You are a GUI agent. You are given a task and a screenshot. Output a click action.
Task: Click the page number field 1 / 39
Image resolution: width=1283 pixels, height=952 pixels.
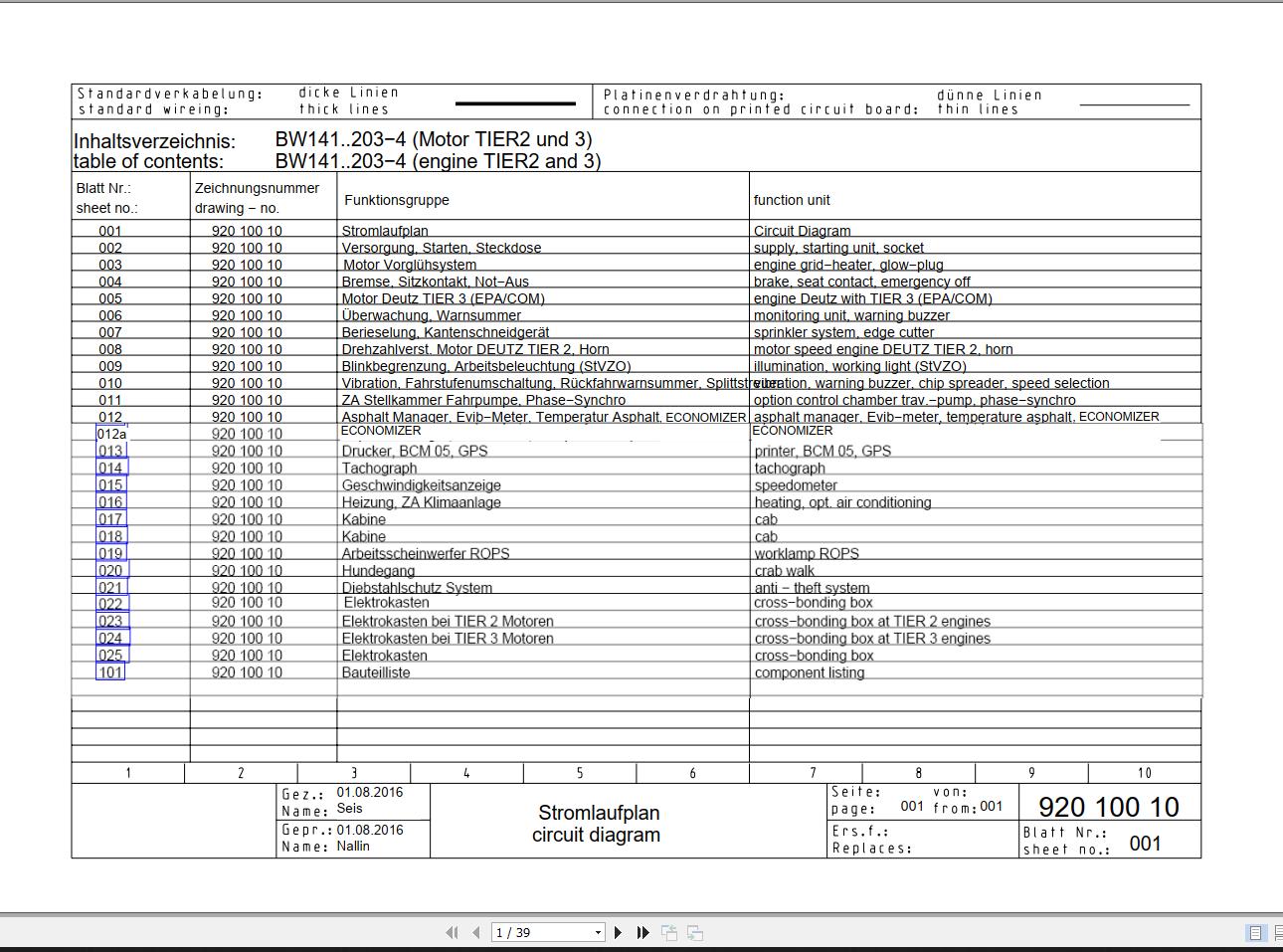pyautogui.click(x=542, y=933)
